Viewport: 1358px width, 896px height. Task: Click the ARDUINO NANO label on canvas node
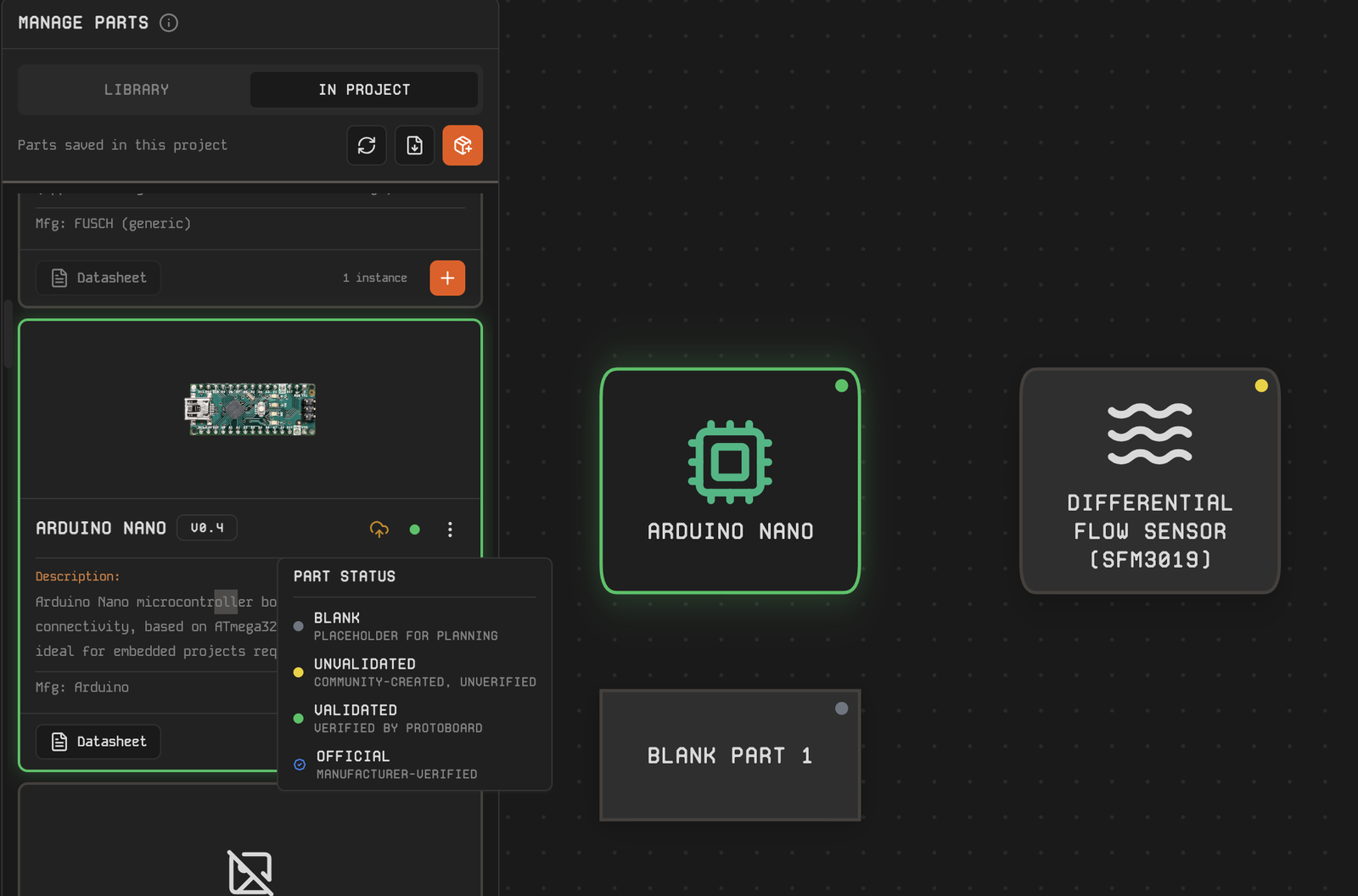click(x=730, y=531)
